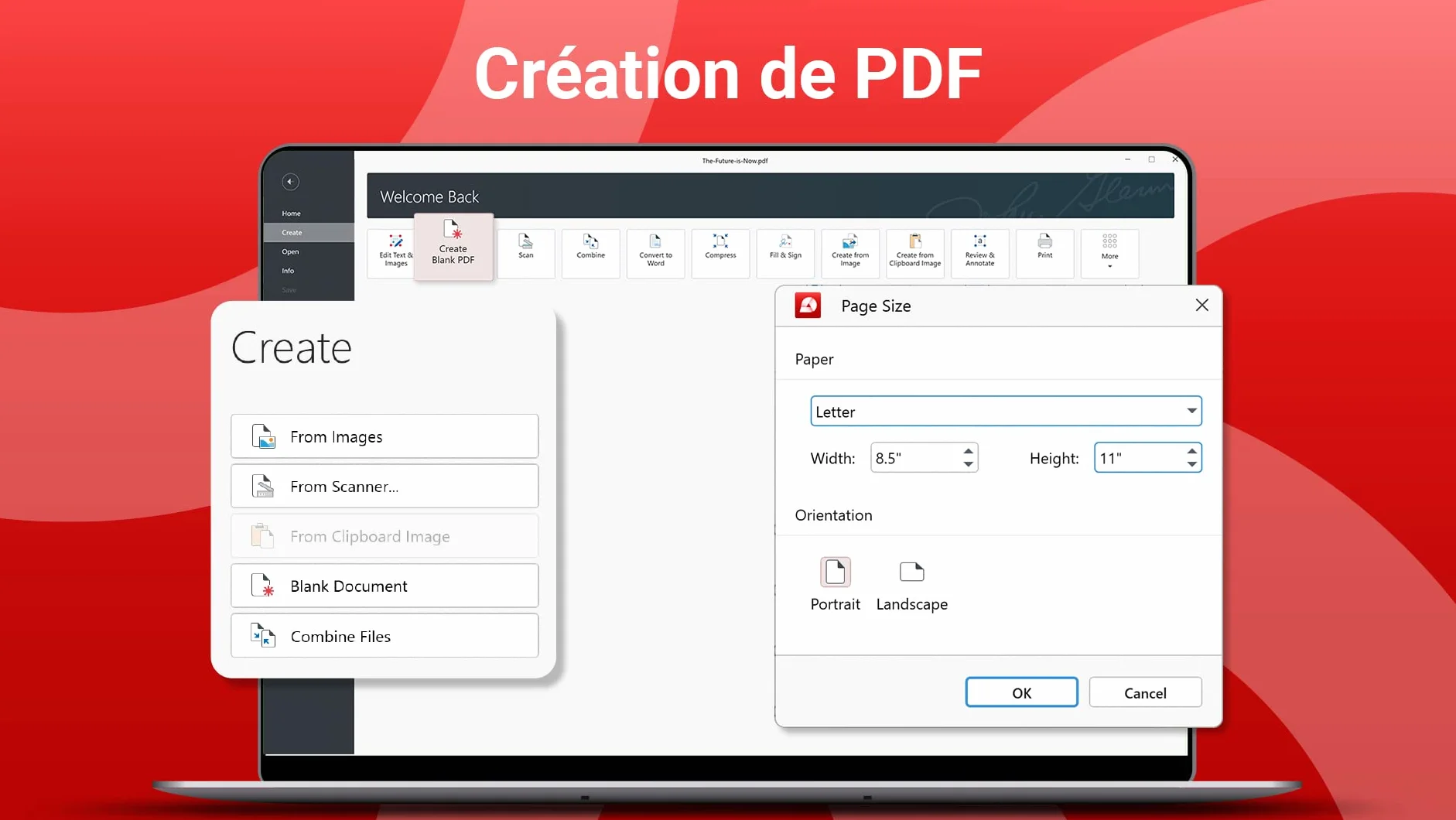
Task: Click the Blank Document icon
Action: tap(263, 586)
